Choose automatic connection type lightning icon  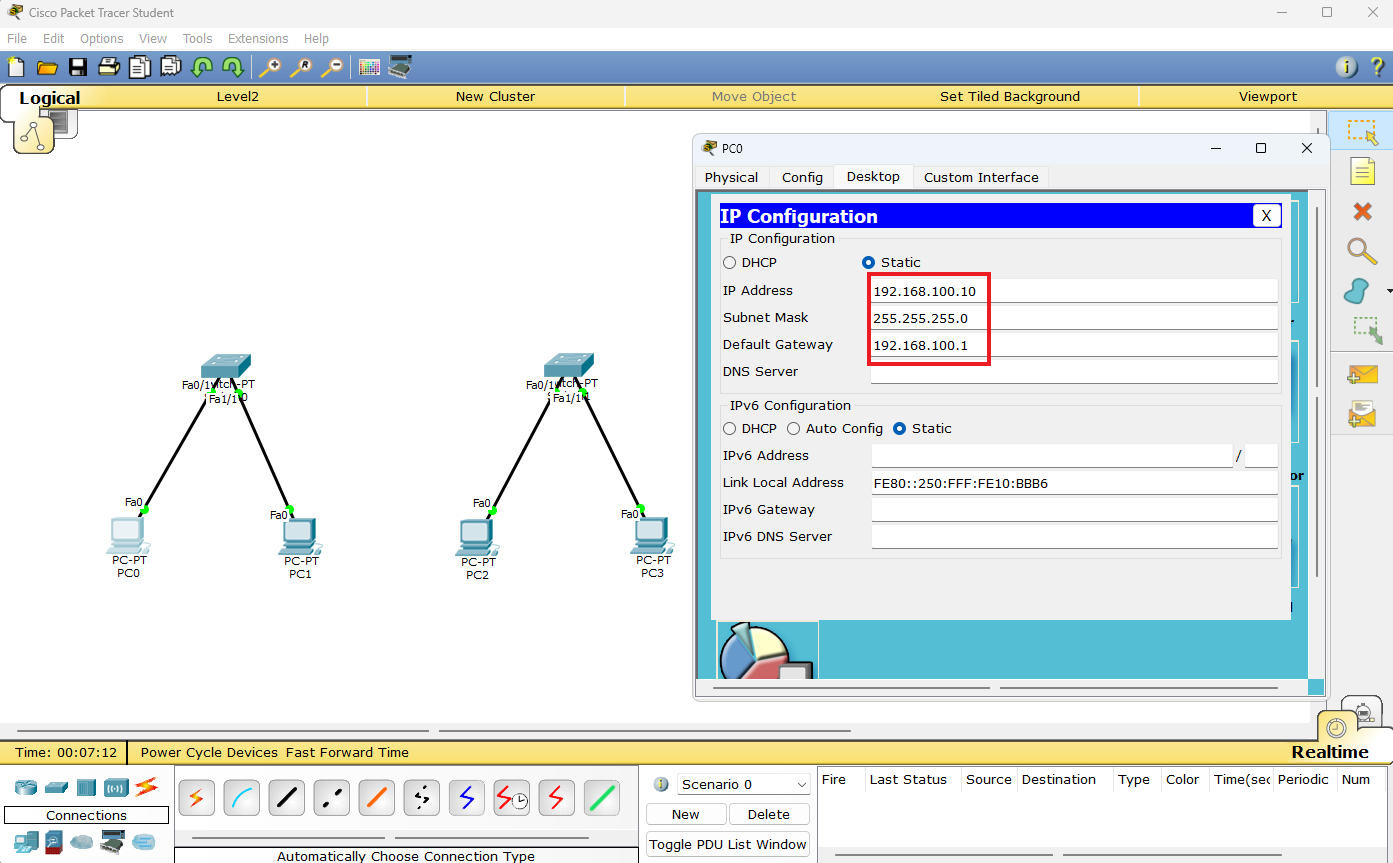click(196, 798)
